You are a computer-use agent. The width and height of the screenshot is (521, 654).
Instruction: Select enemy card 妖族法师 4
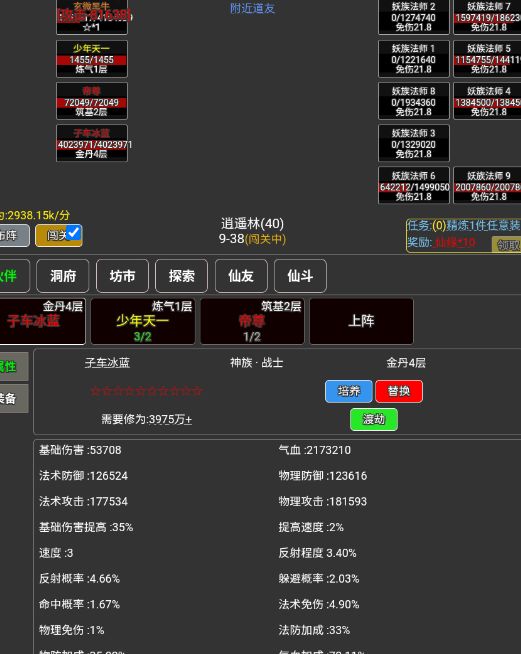(x=487, y=101)
